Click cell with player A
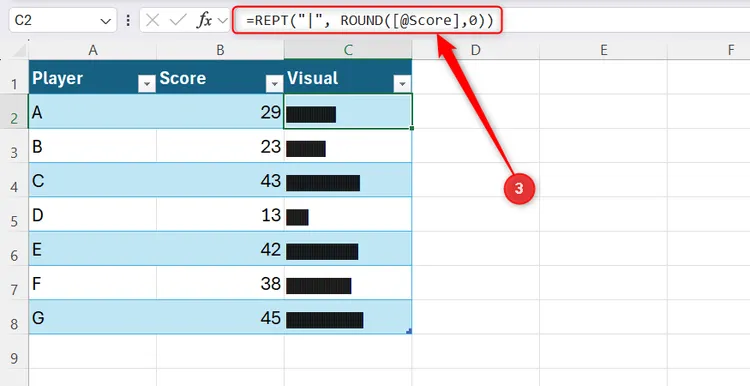 (93, 111)
